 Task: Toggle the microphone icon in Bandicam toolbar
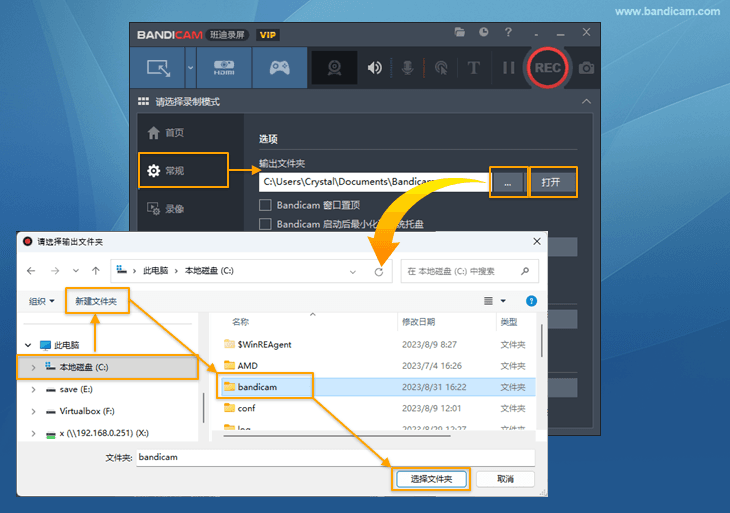click(407, 68)
